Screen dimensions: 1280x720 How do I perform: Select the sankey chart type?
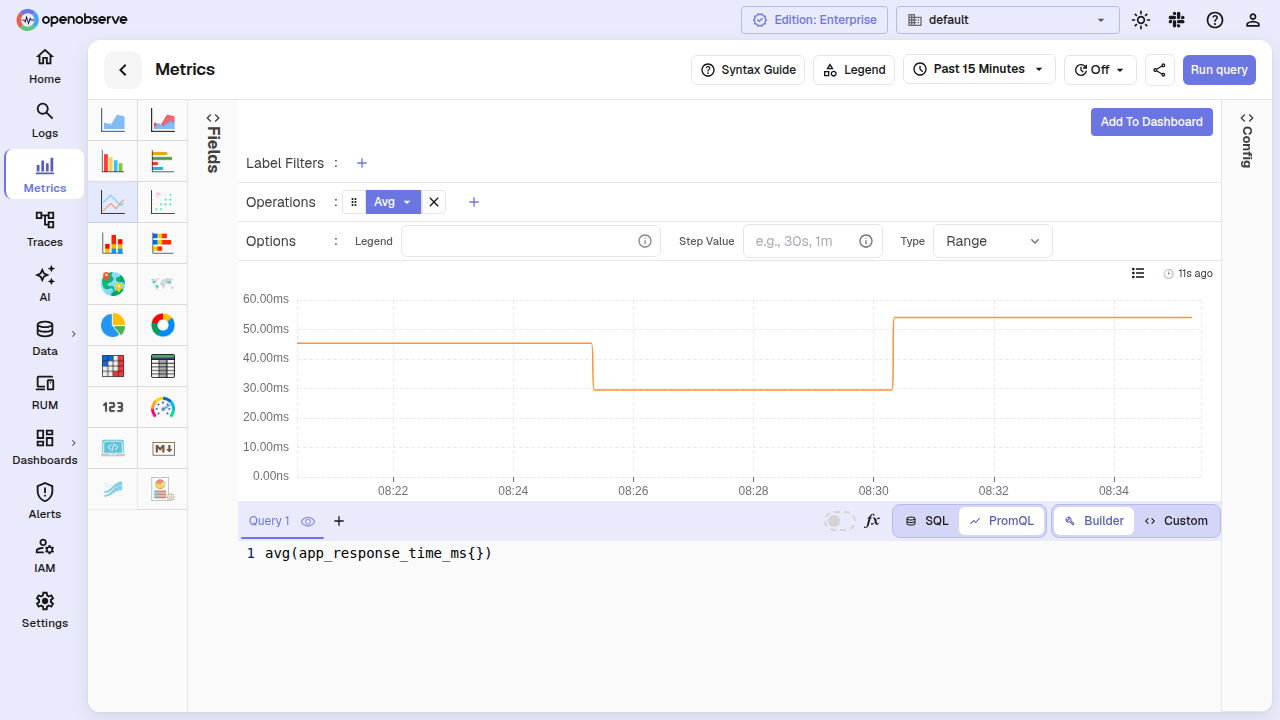pyautogui.click(x=113, y=489)
